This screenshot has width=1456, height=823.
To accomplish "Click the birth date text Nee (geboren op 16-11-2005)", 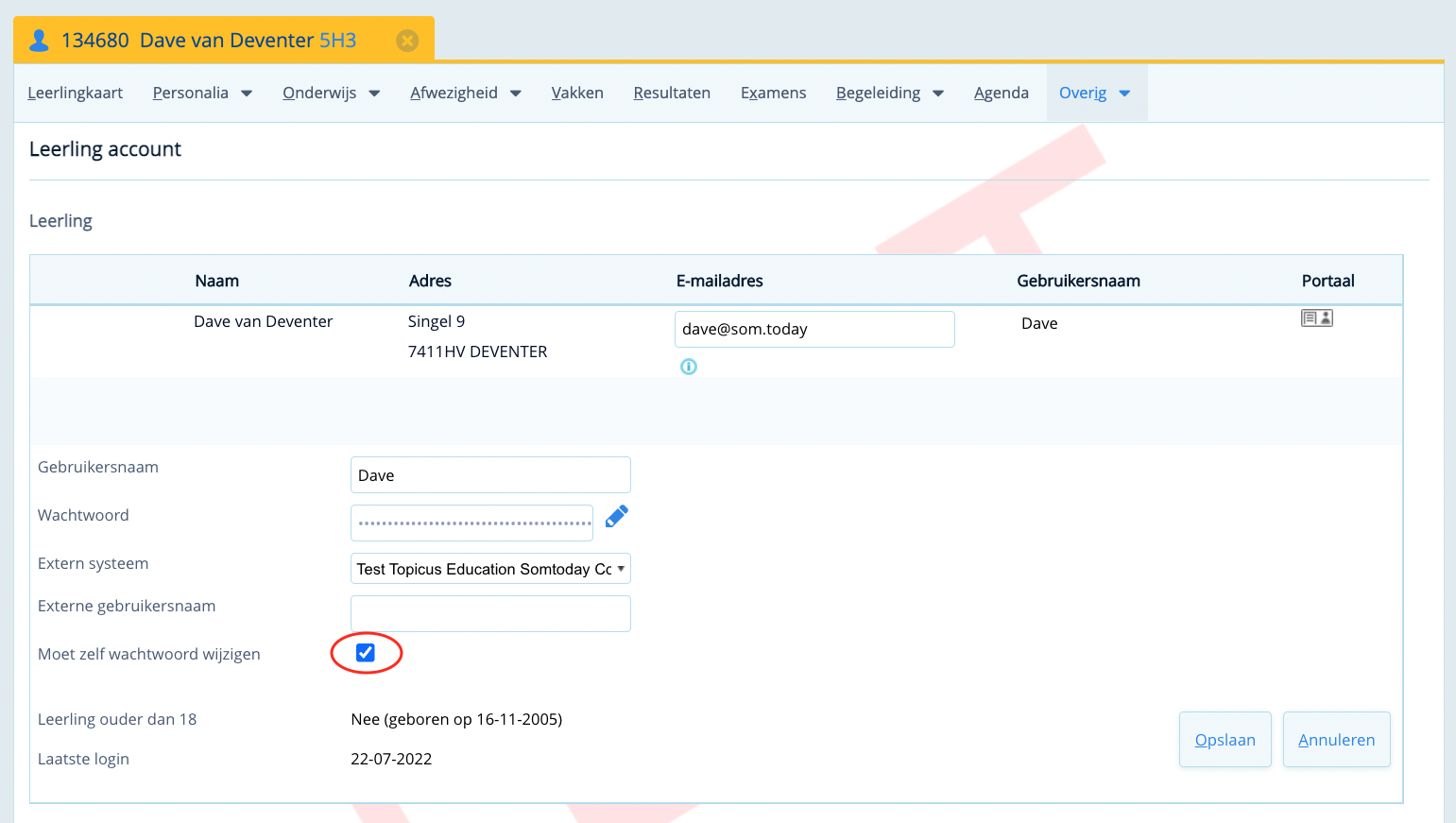I will point(456,719).
